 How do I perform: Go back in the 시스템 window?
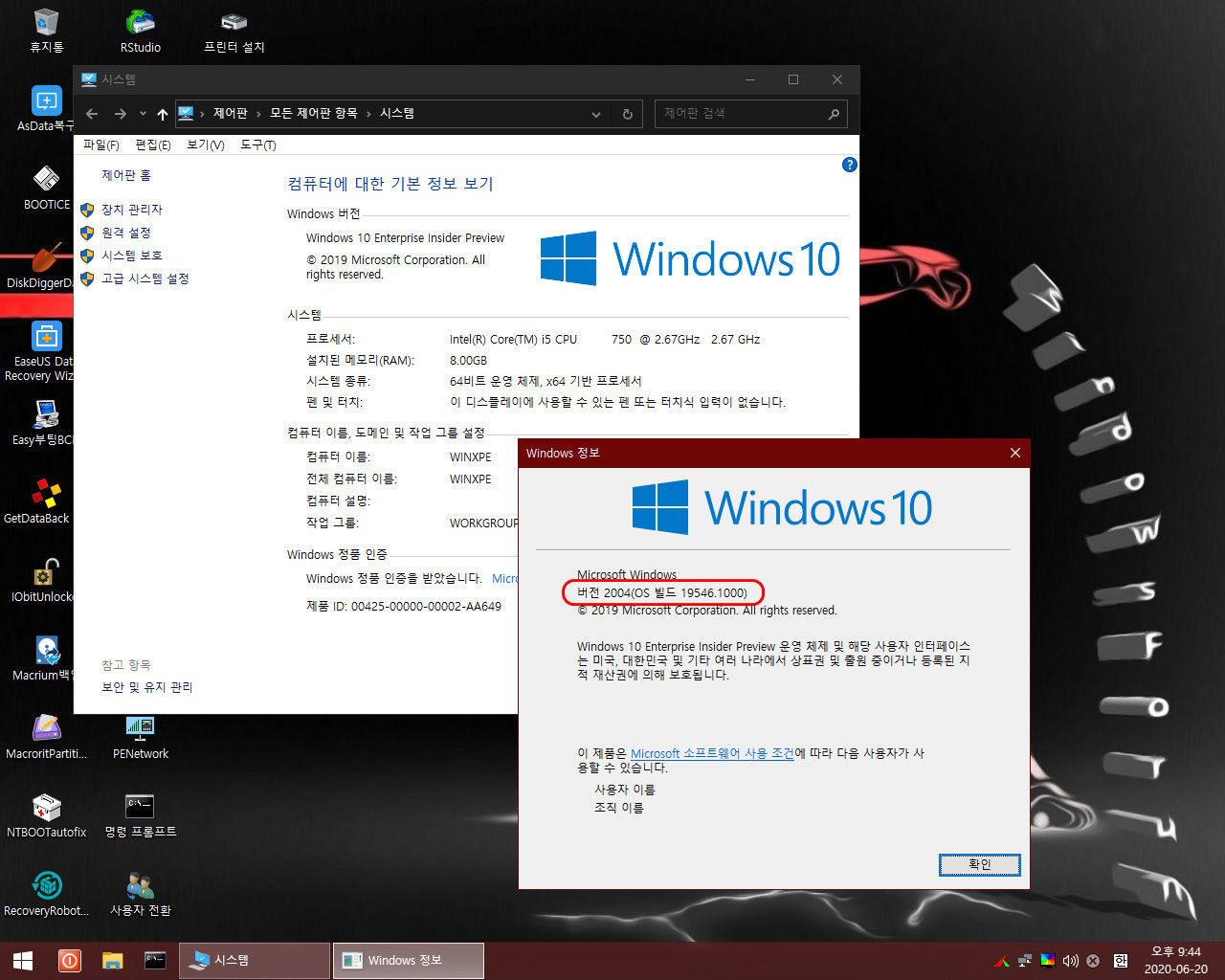(92, 114)
